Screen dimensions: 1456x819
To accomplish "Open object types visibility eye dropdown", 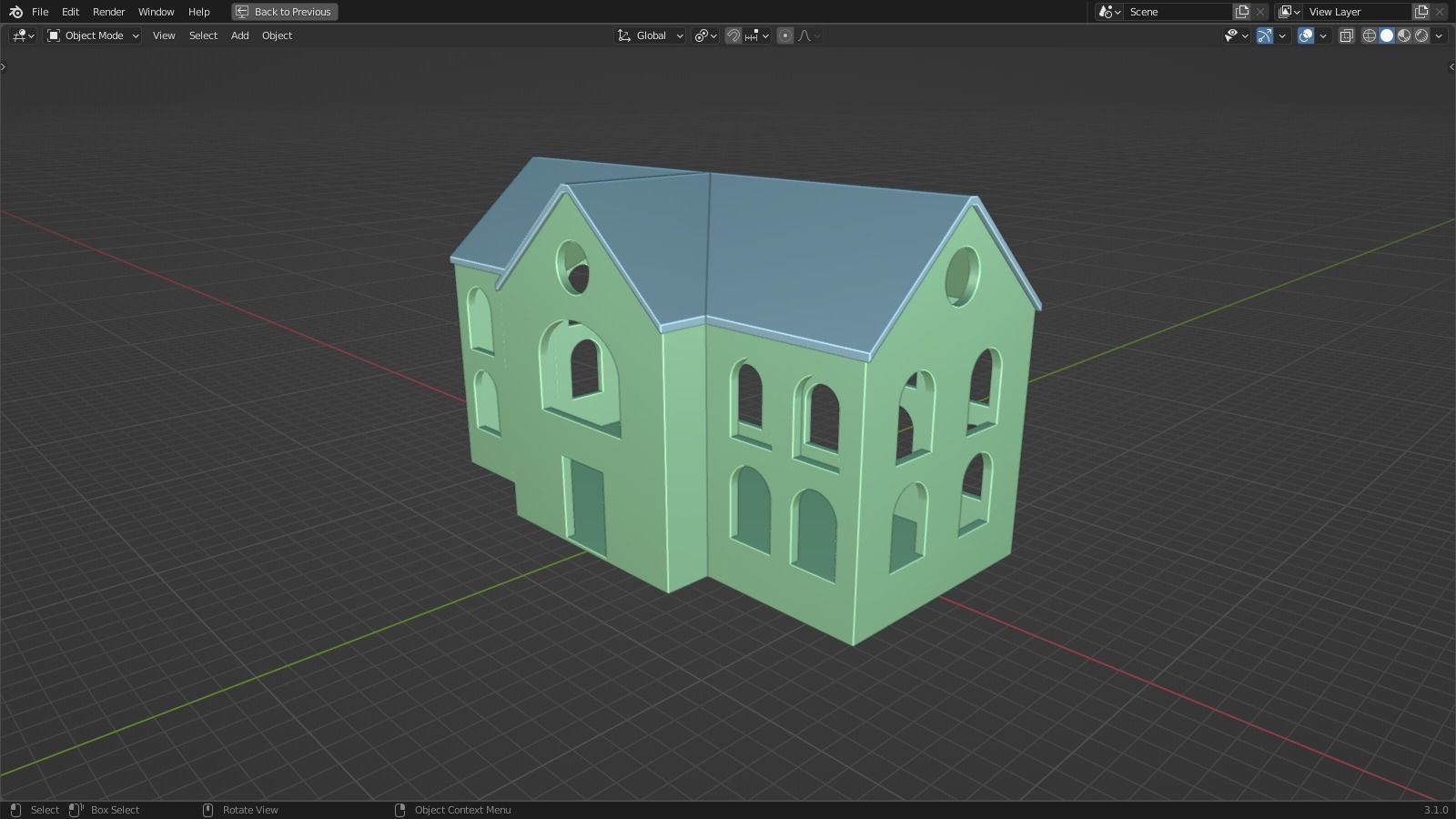I will pyautogui.click(x=1236, y=35).
